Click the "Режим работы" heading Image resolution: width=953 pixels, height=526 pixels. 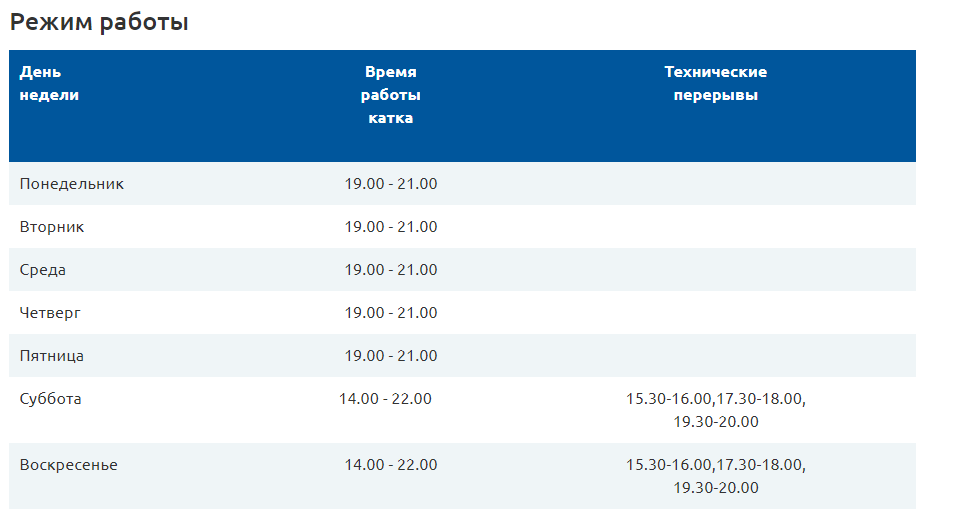point(99,22)
